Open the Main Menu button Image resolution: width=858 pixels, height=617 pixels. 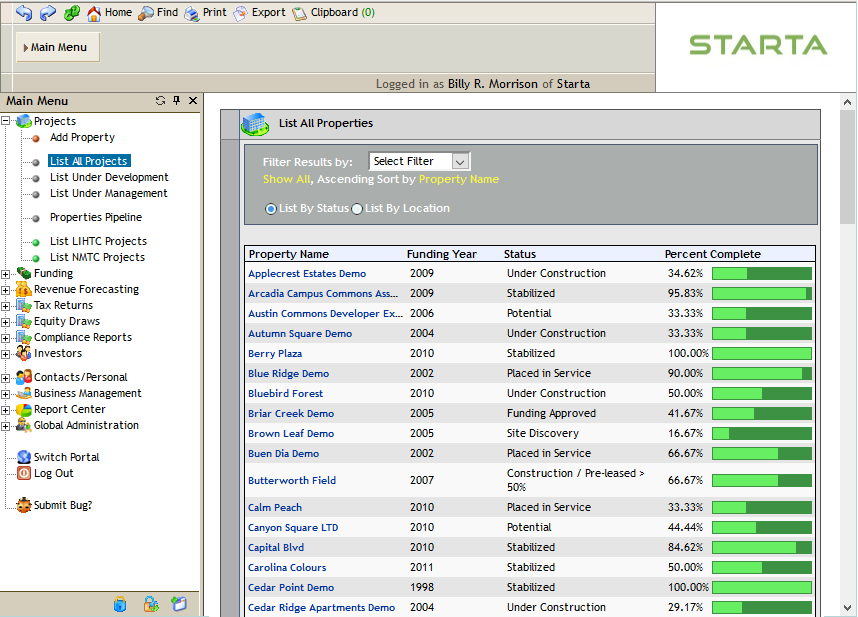(57, 46)
